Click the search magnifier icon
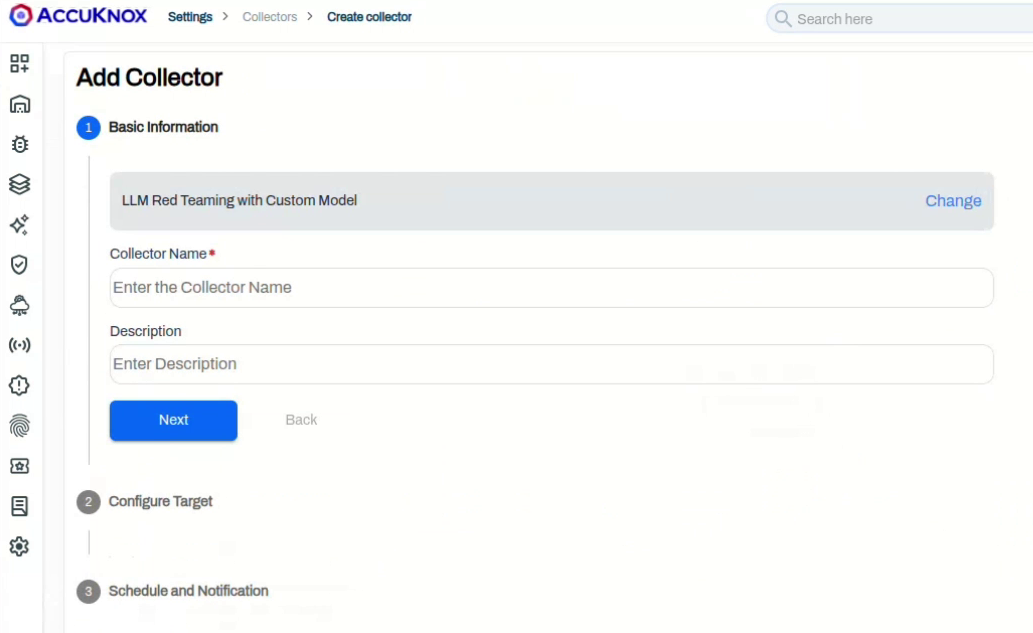 click(783, 18)
